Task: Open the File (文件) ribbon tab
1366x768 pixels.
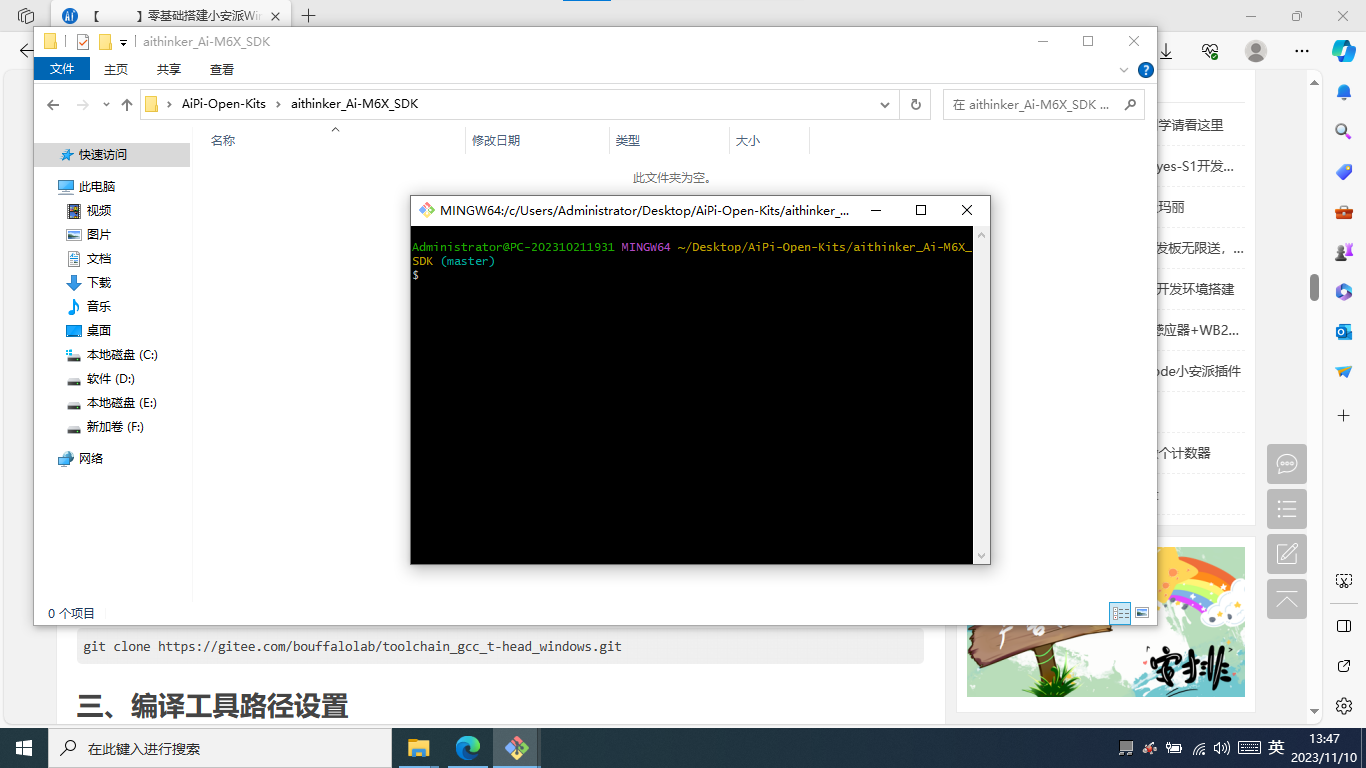Action: coord(62,69)
